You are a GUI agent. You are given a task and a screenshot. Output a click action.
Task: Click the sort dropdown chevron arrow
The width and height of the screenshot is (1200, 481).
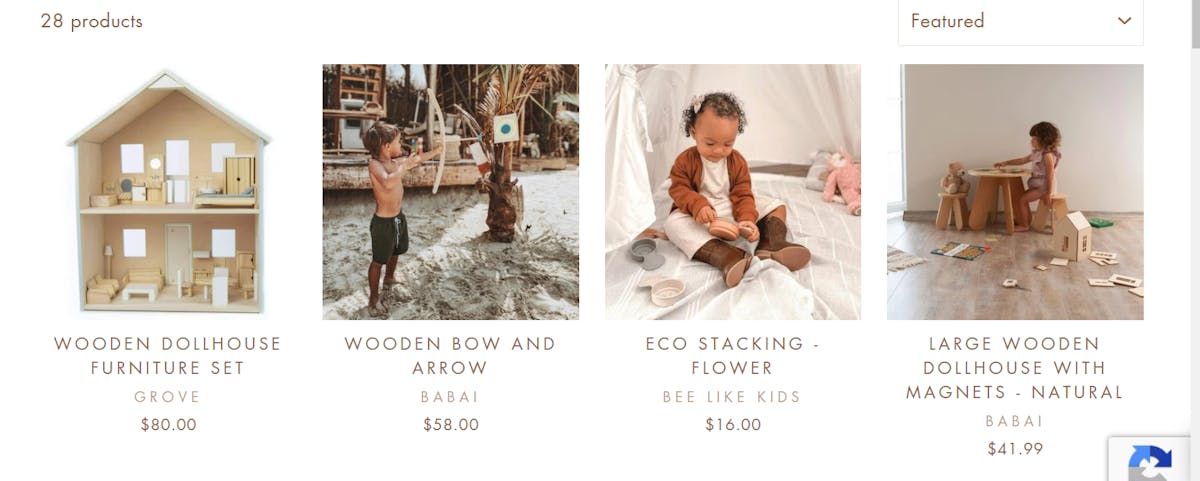click(1124, 21)
